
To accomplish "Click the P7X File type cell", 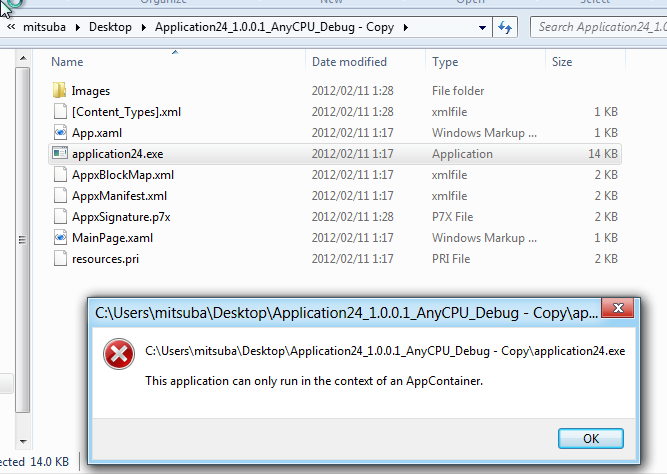I will point(453,217).
